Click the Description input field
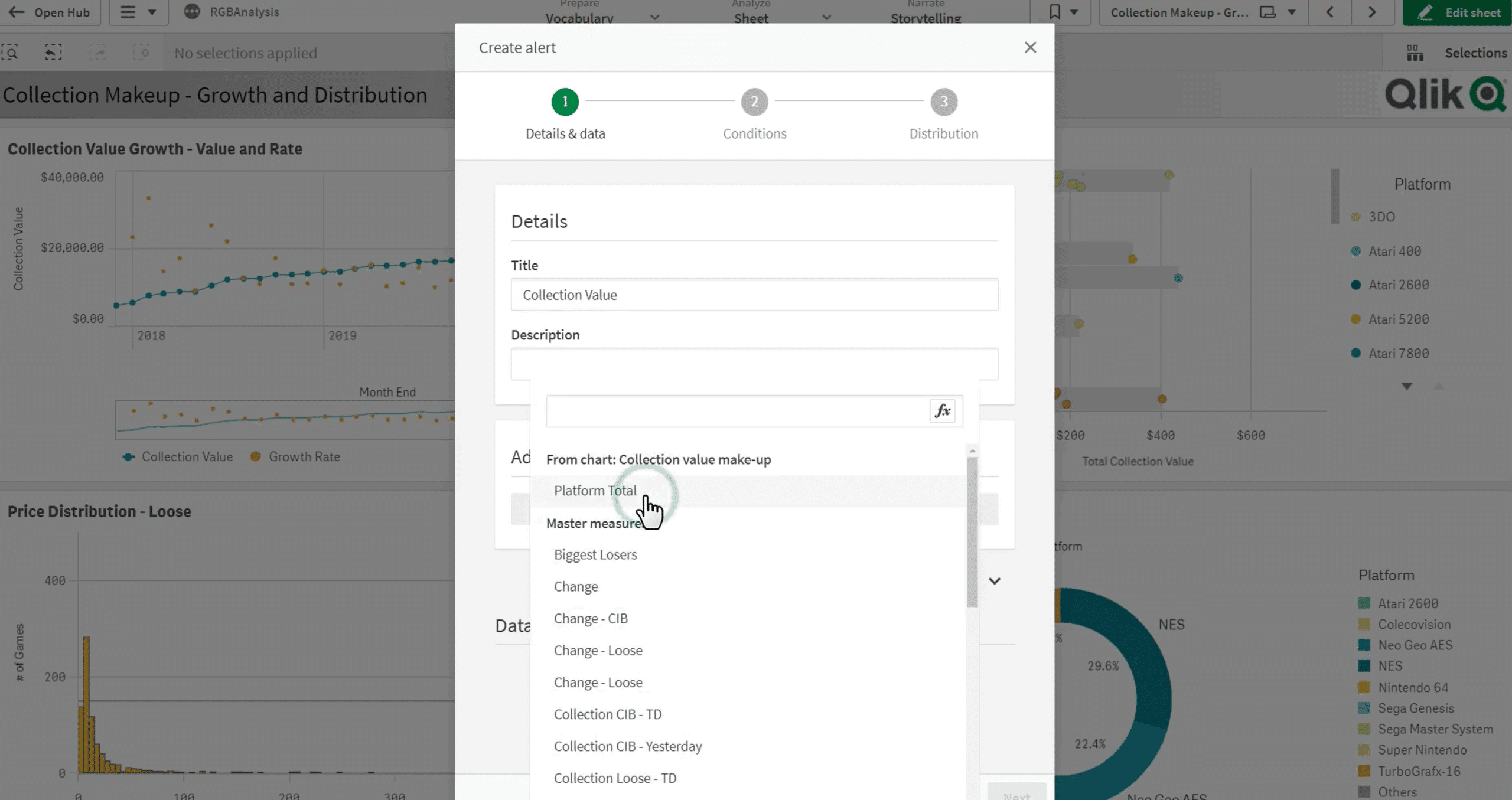 tap(754, 364)
